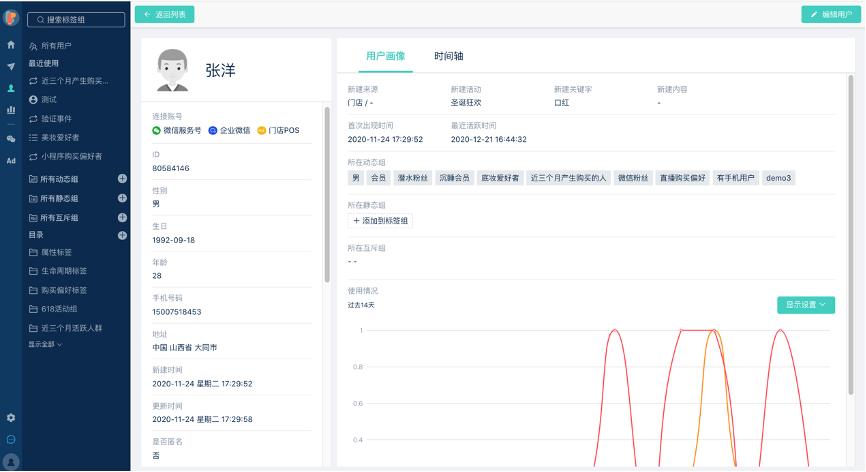The image size is (866, 472).
Task: Open the home icon in left rail
Action: [11, 45]
